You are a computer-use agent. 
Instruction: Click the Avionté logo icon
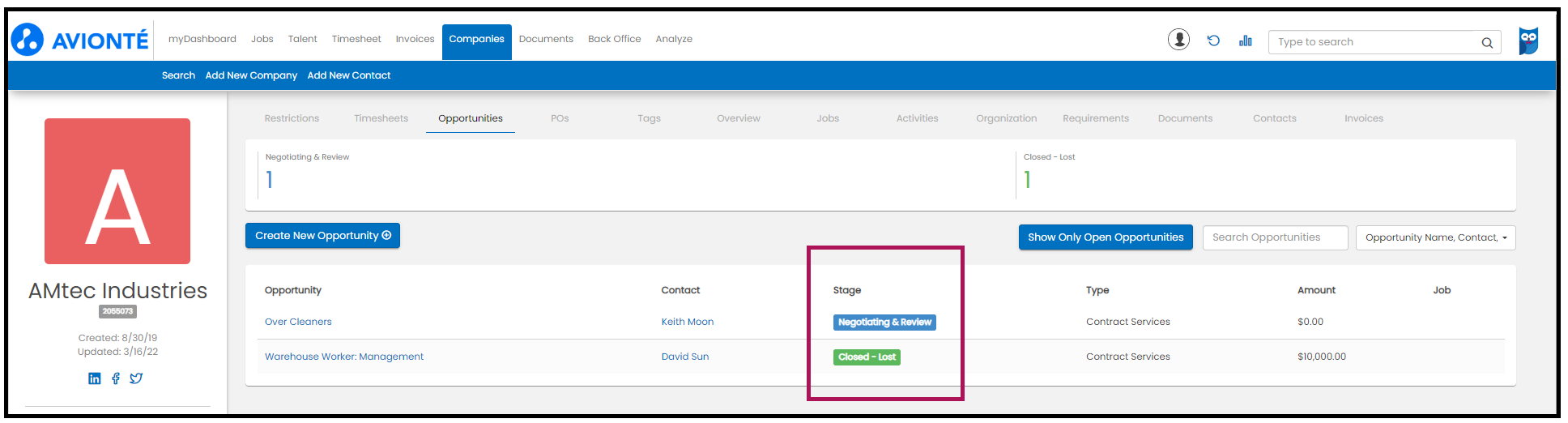coord(28,40)
